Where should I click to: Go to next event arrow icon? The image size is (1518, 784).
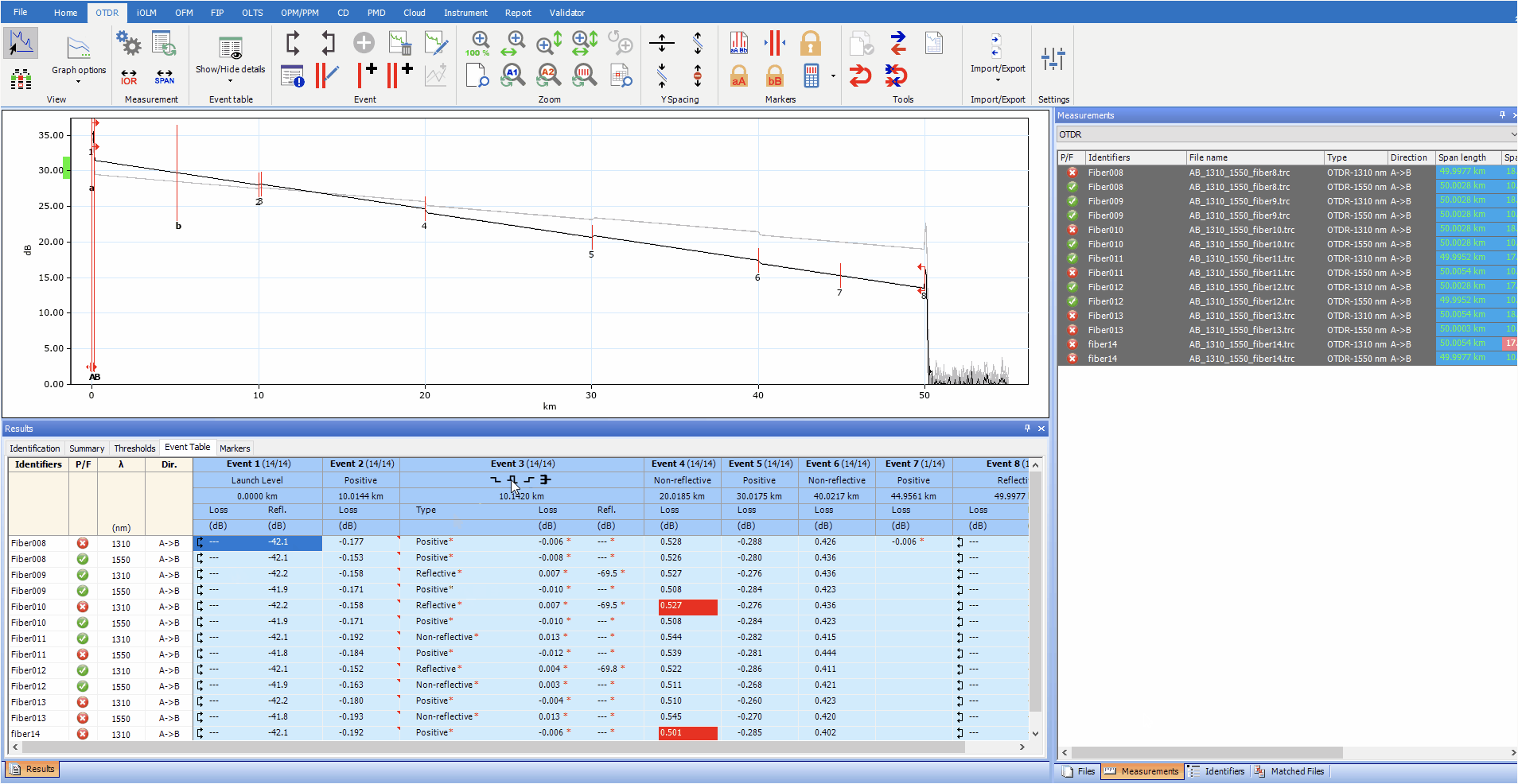pyautogui.click(x=293, y=42)
